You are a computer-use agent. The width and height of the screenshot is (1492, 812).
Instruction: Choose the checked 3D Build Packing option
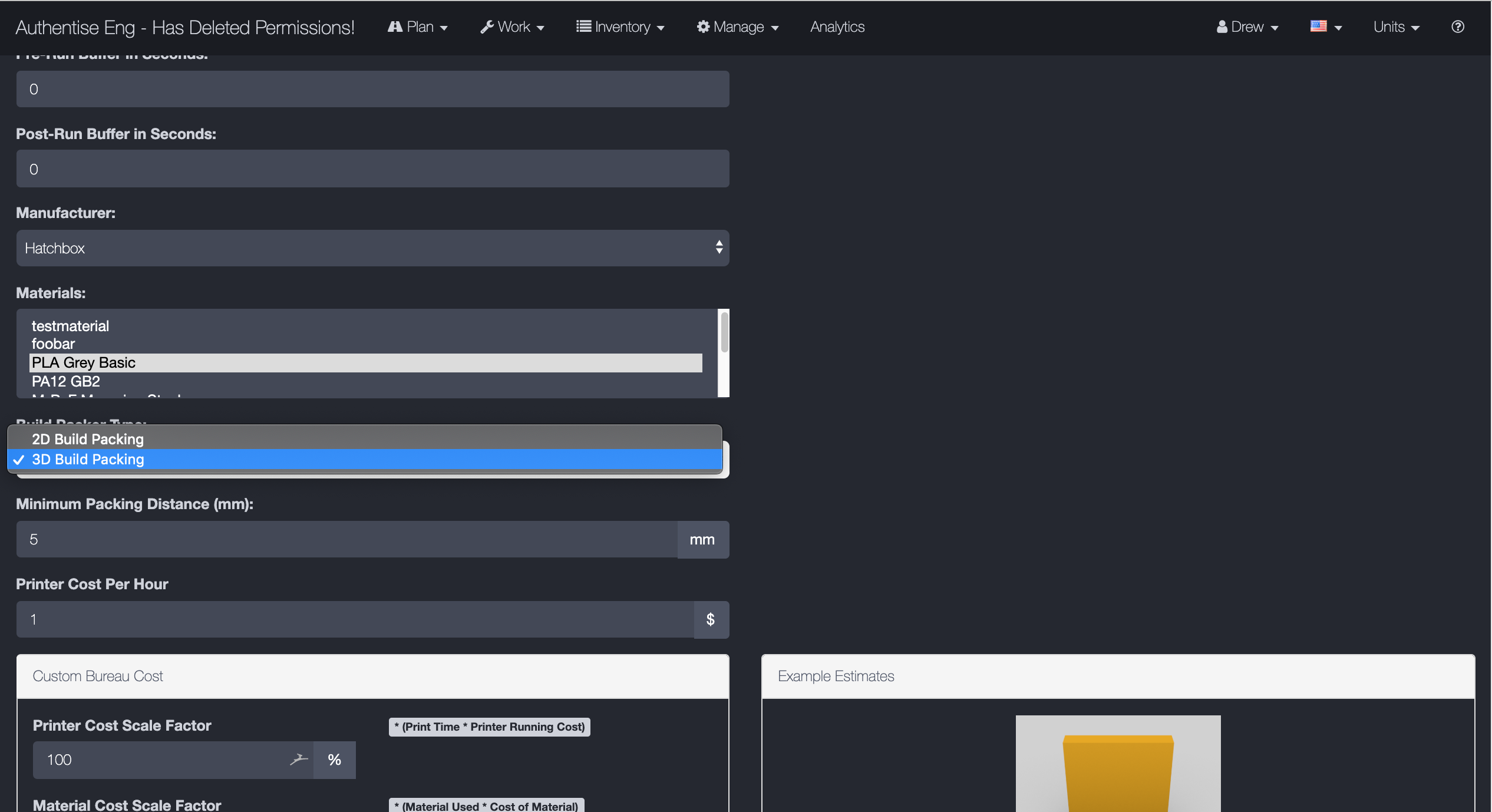tap(88, 460)
